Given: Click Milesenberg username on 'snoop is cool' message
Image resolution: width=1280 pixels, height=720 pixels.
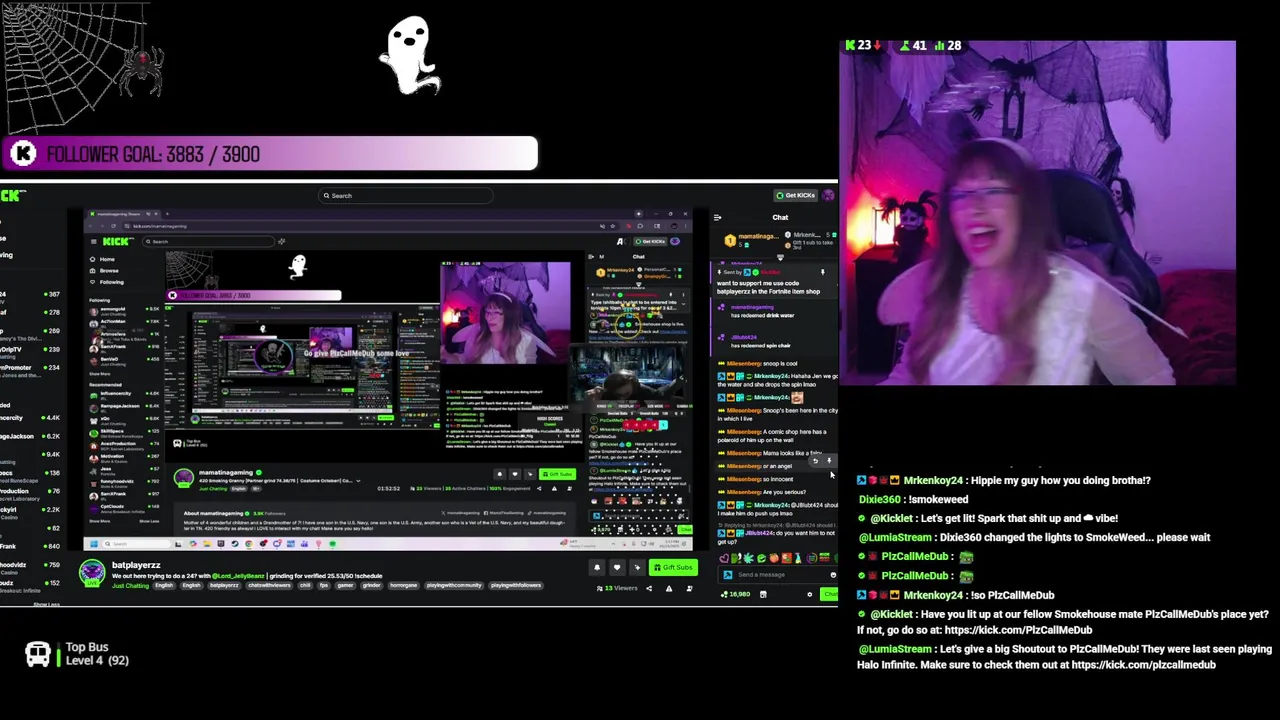Looking at the screenshot, I should point(744,363).
